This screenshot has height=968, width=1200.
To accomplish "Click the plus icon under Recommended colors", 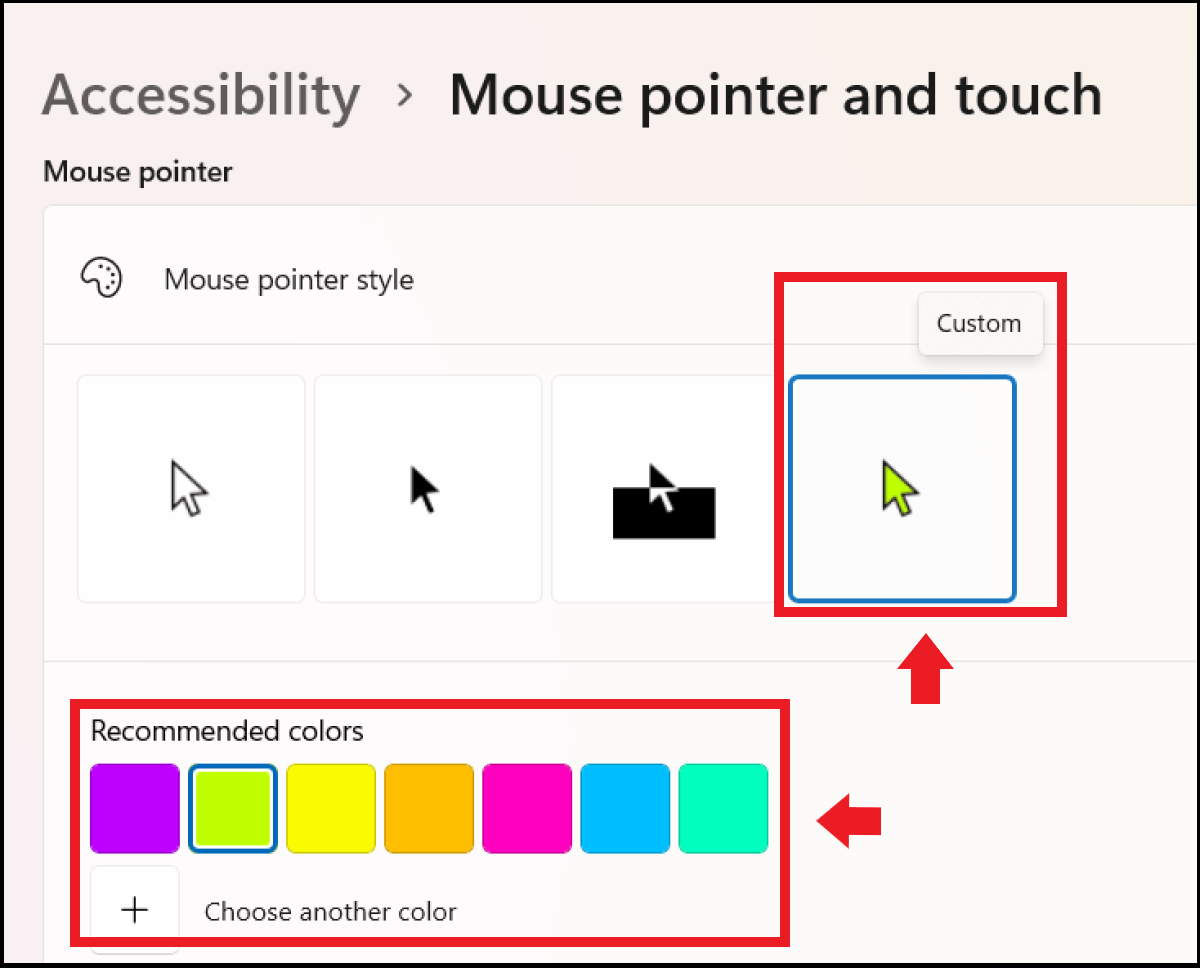I will [134, 908].
